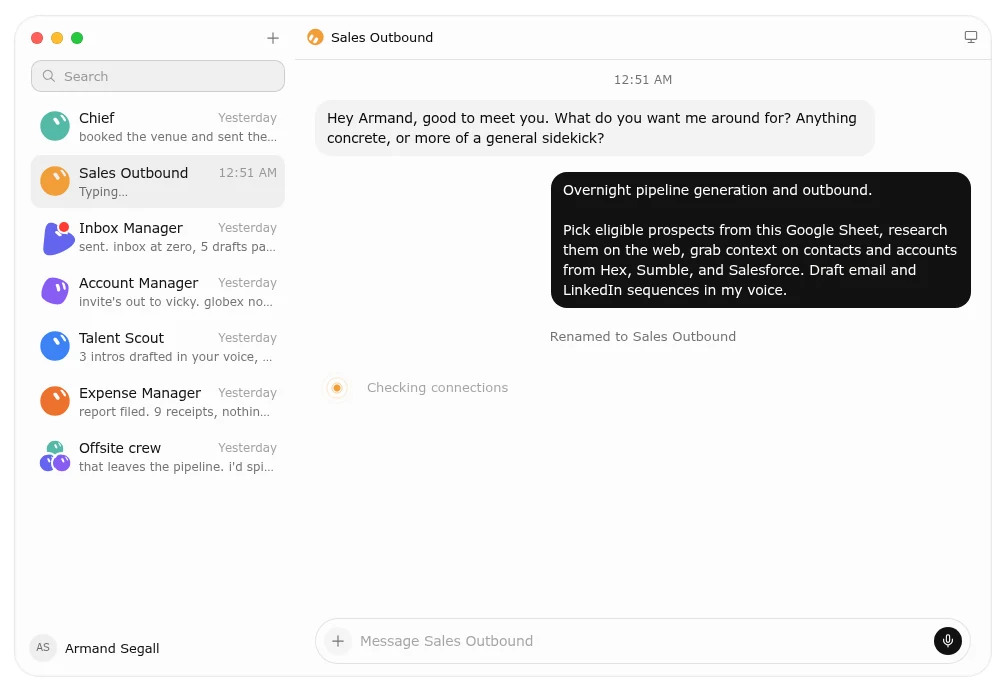Image resolution: width=1006 pixels, height=690 pixels.
Task: Click the "booked the venue and sent the..." preview
Action: click(178, 137)
